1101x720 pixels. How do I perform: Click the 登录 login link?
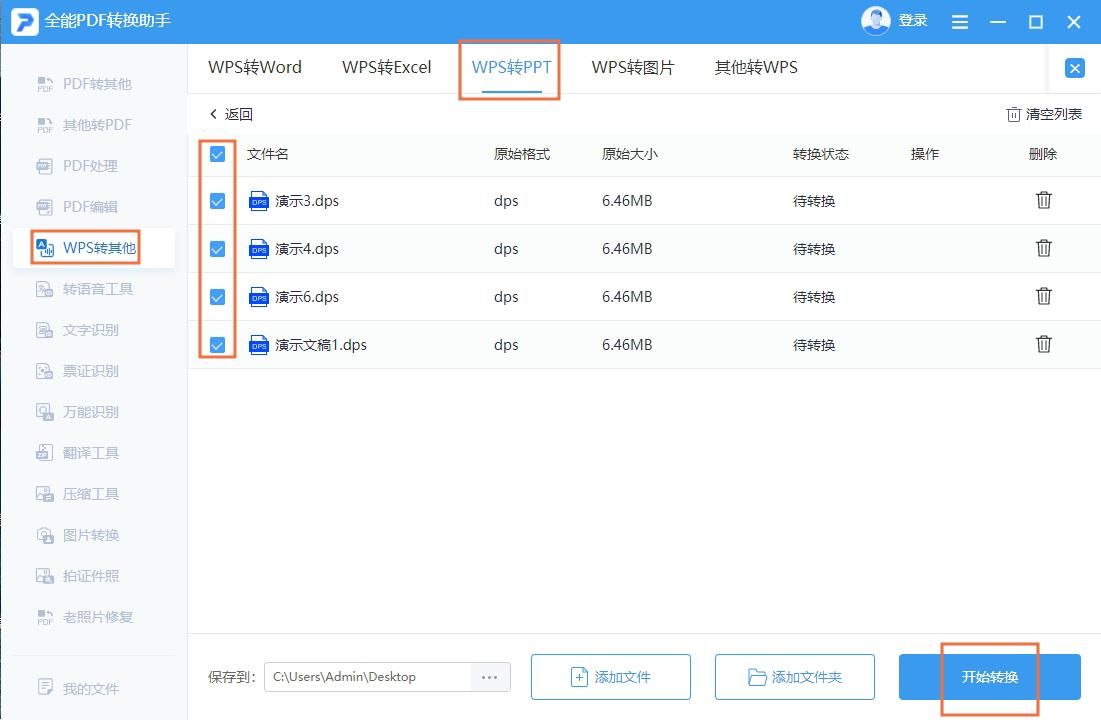[x=913, y=20]
